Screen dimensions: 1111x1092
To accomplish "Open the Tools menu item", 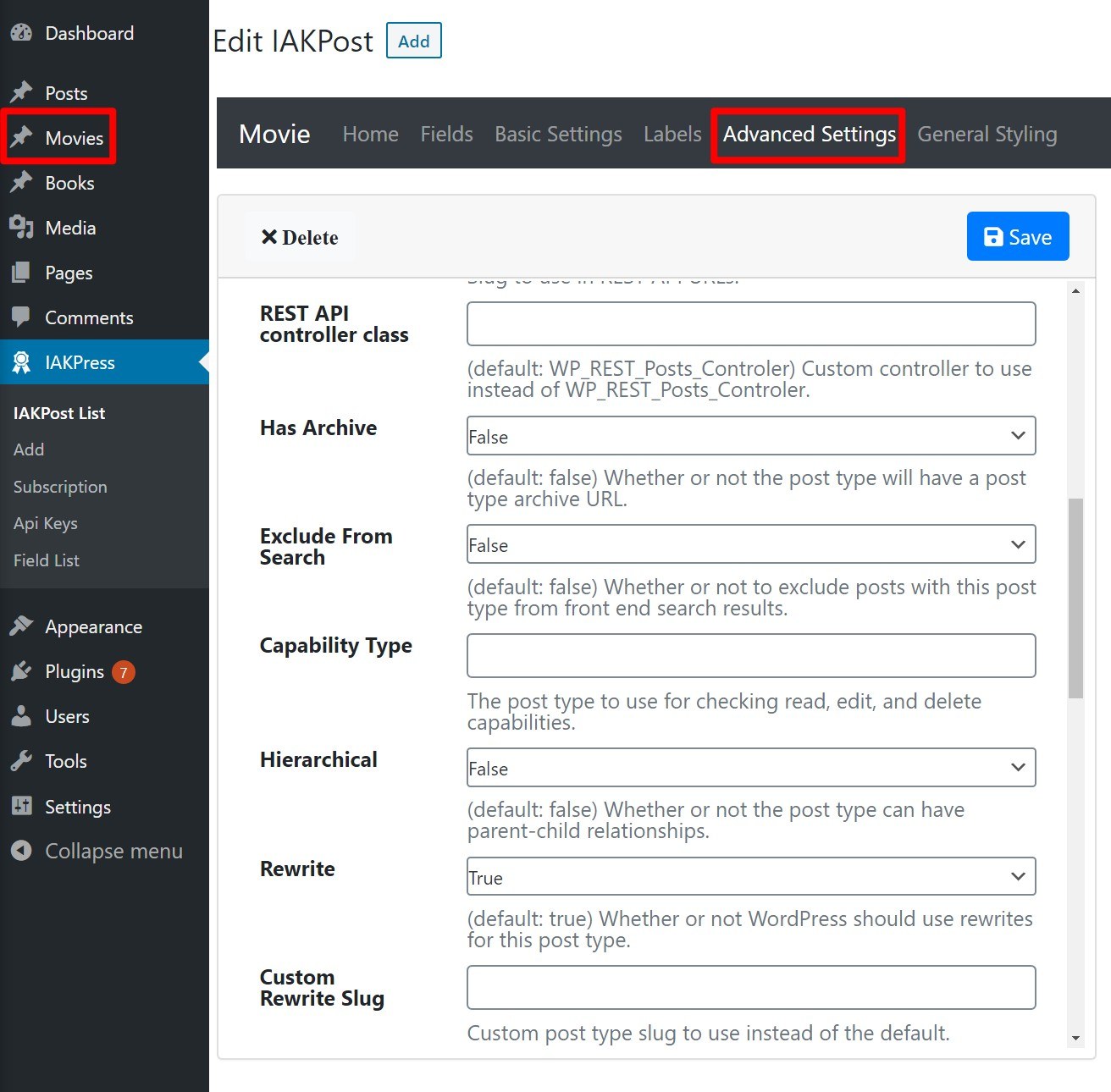I will pyautogui.click(x=104, y=761).
